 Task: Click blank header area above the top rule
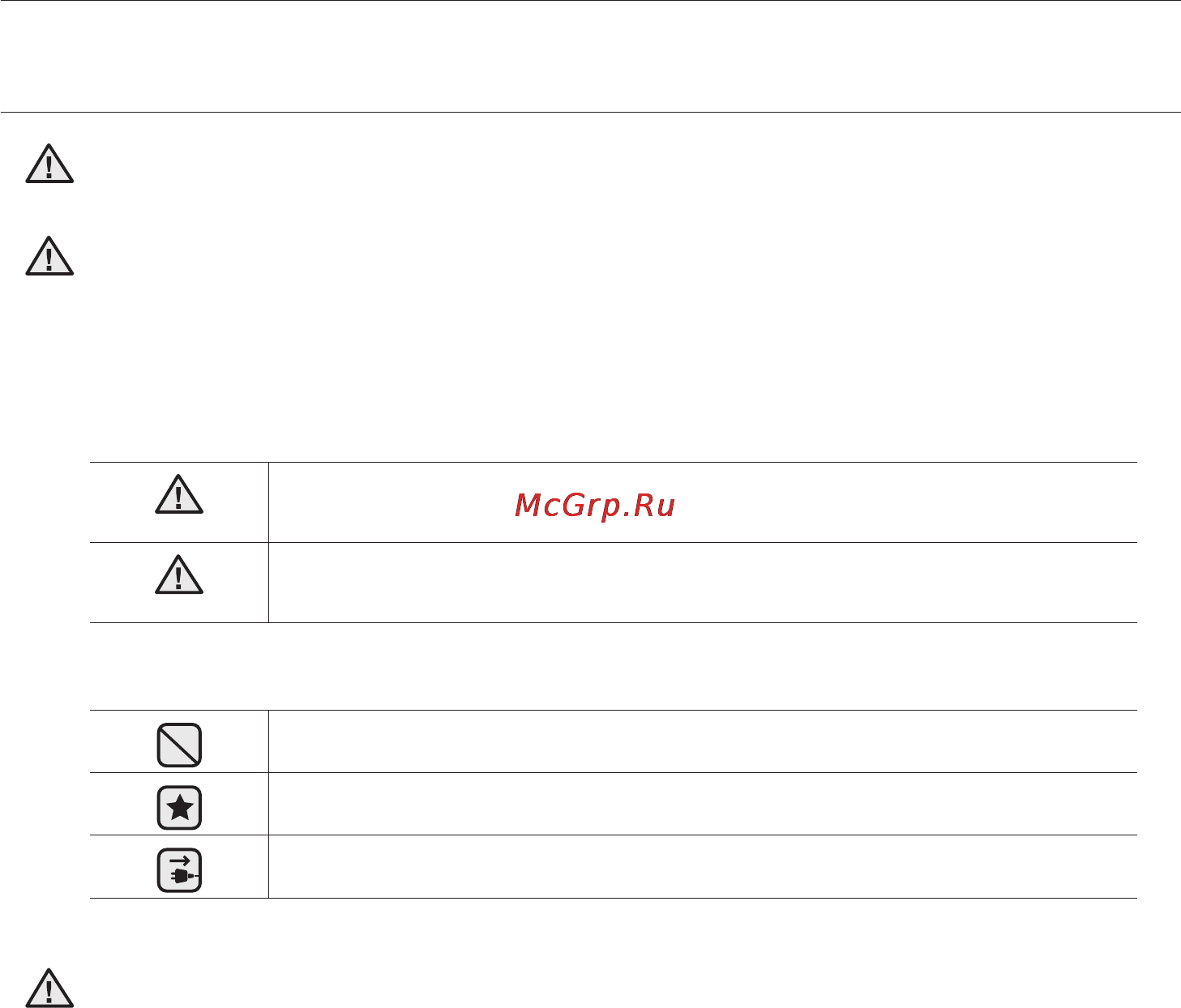point(590,56)
